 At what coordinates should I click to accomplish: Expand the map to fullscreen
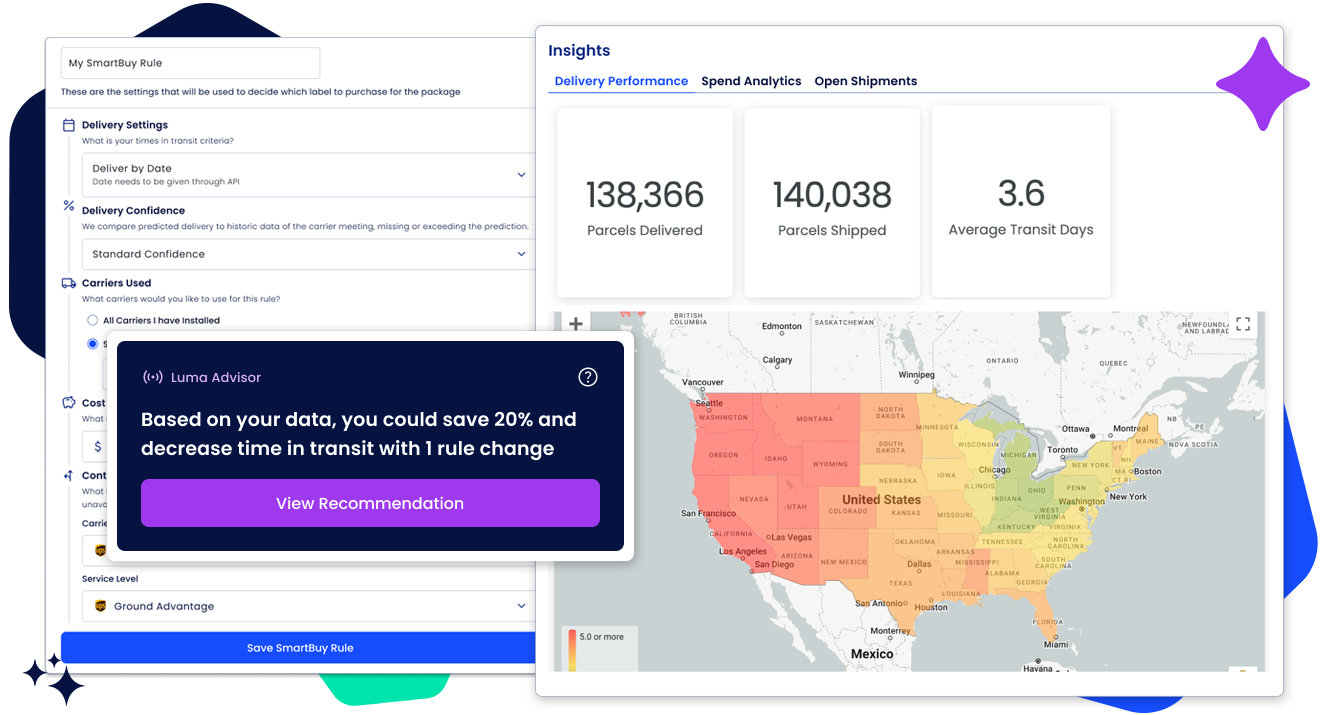pos(1243,323)
